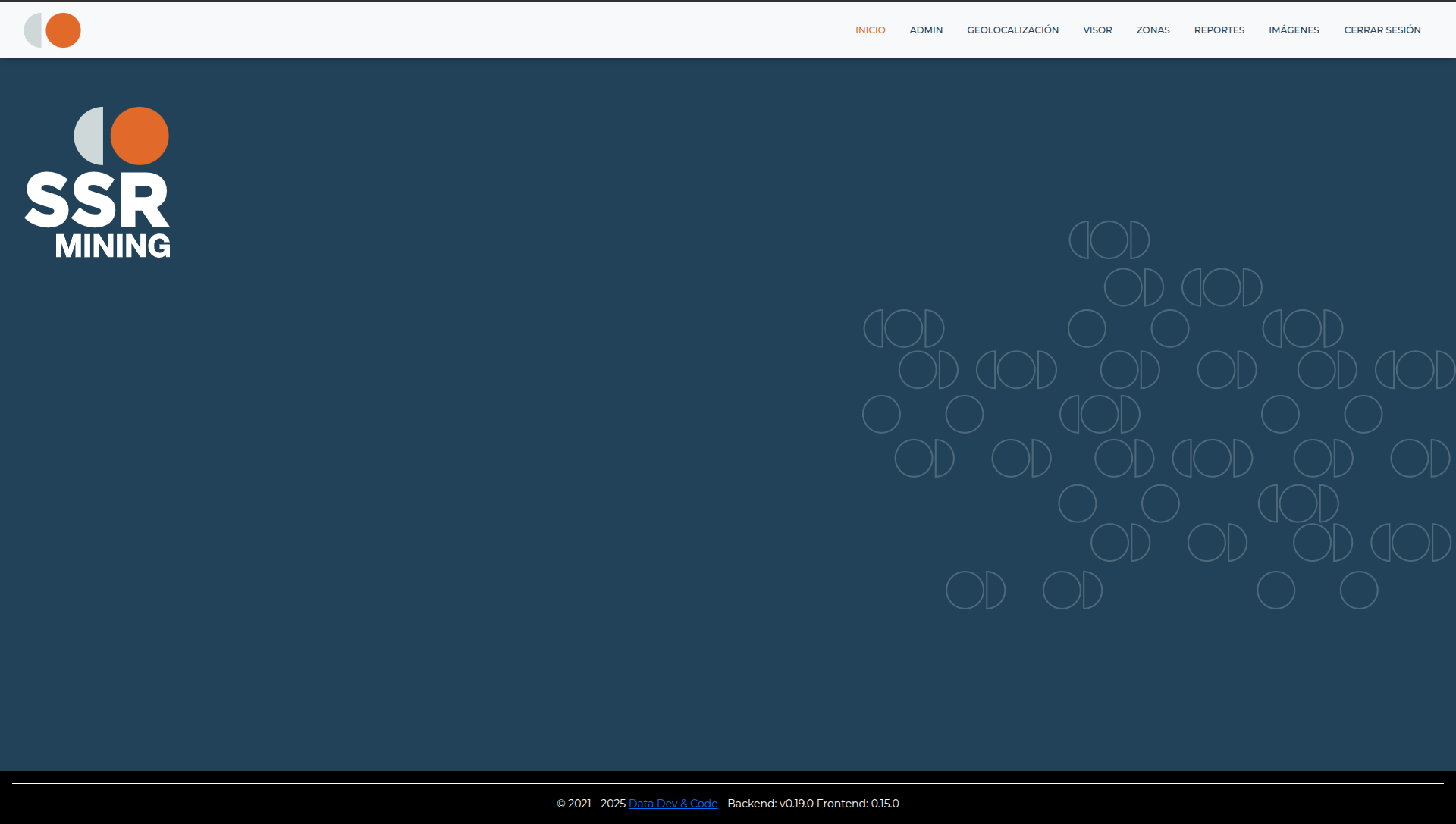This screenshot has height=824, width=1456.
Task: Click the large SSR Mining logo
Action: (x=97, y=183)
